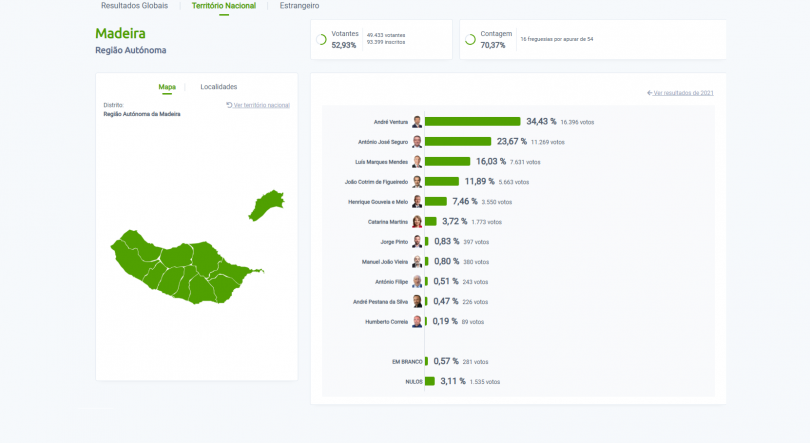Viewport: 810px width, 443px height.
Task: Switch to the Localidades view
Action: [x=218, y=87]
